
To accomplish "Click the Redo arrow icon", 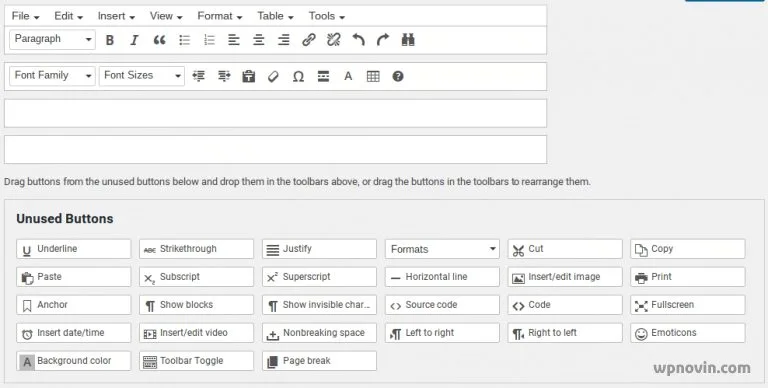I will click(x=383, y=40).
